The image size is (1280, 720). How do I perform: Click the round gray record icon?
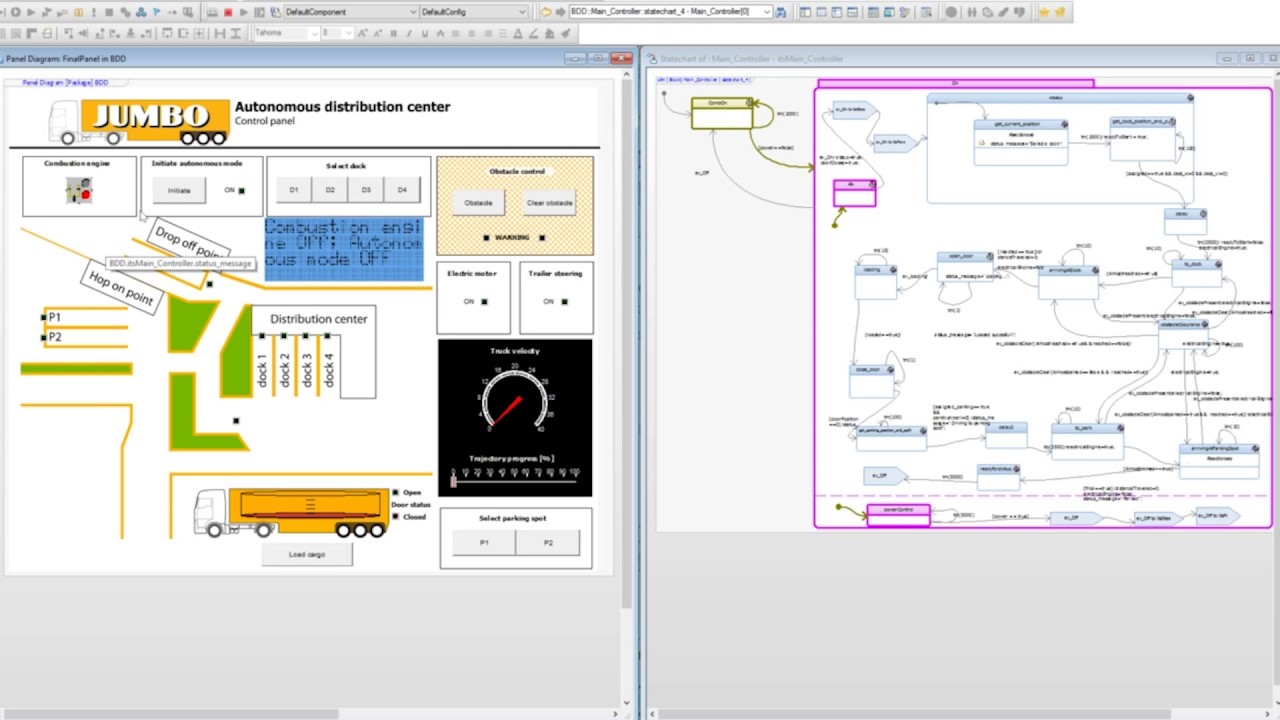[x=951, y=12]
